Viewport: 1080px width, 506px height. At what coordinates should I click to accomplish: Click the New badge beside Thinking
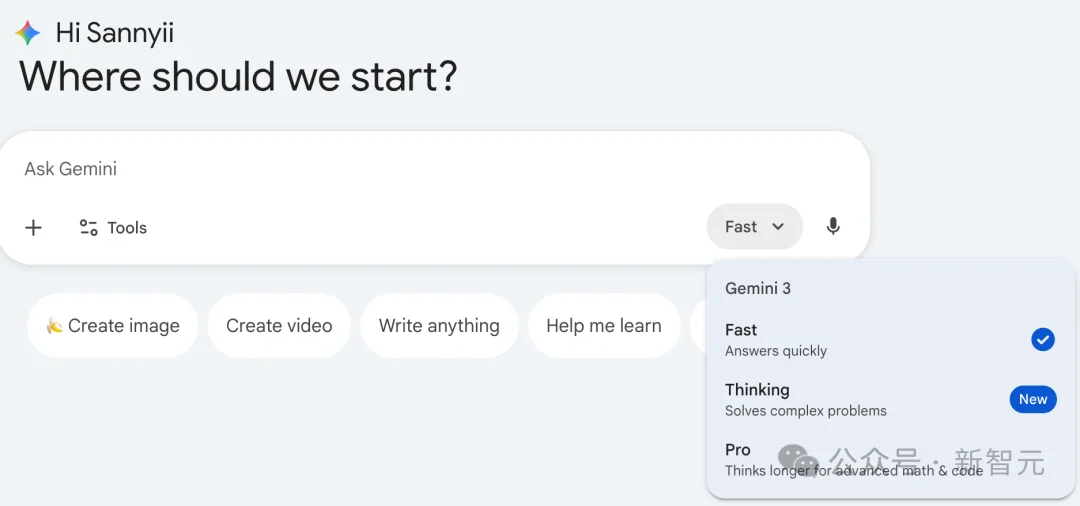tap(1032, 400)
